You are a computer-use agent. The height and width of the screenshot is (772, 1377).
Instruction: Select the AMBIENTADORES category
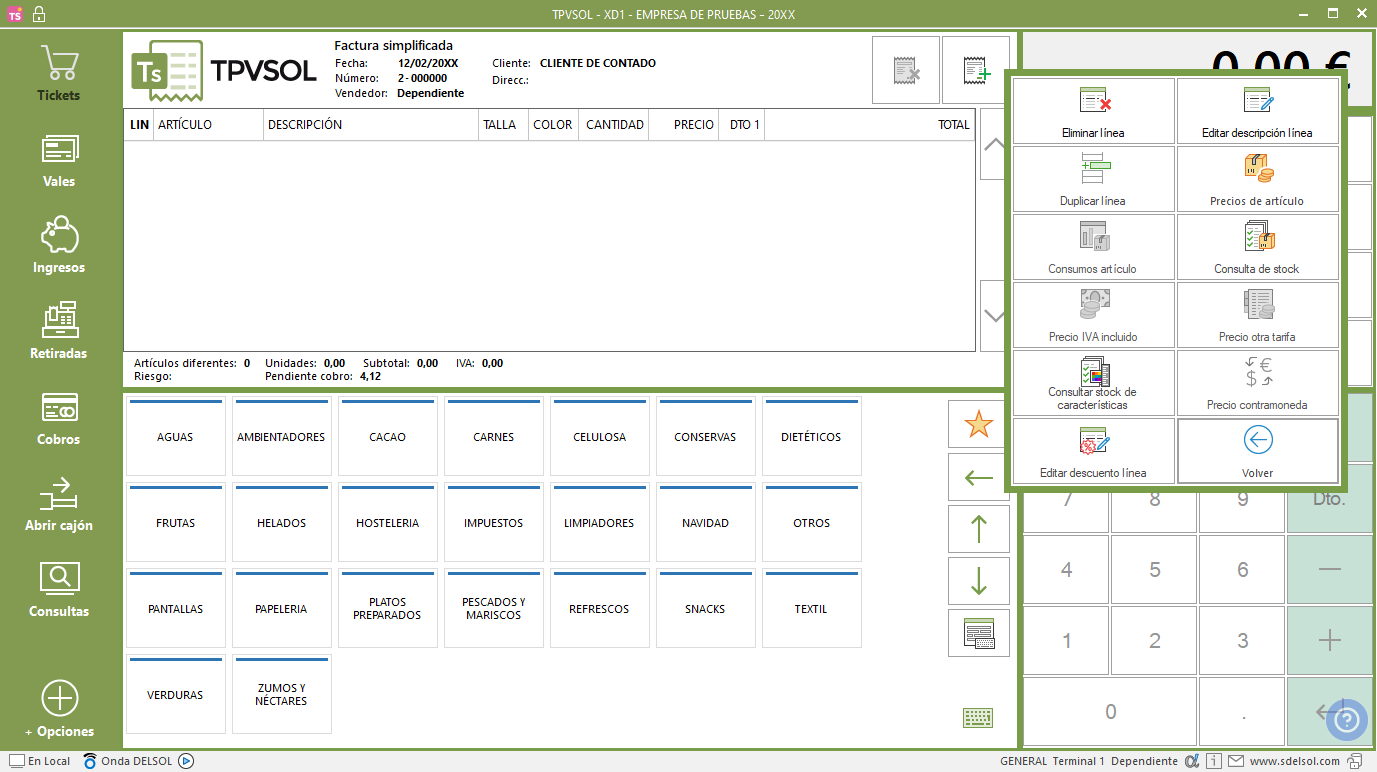(281, 437)
